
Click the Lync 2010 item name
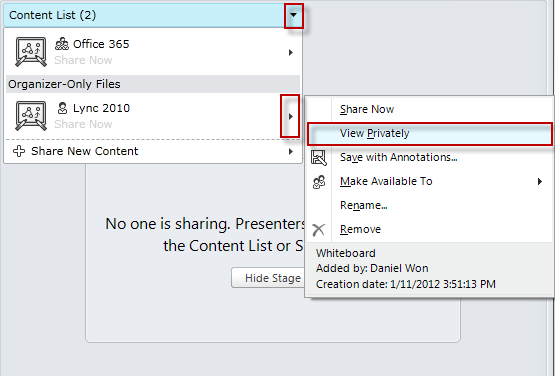[x=102, y=108]
